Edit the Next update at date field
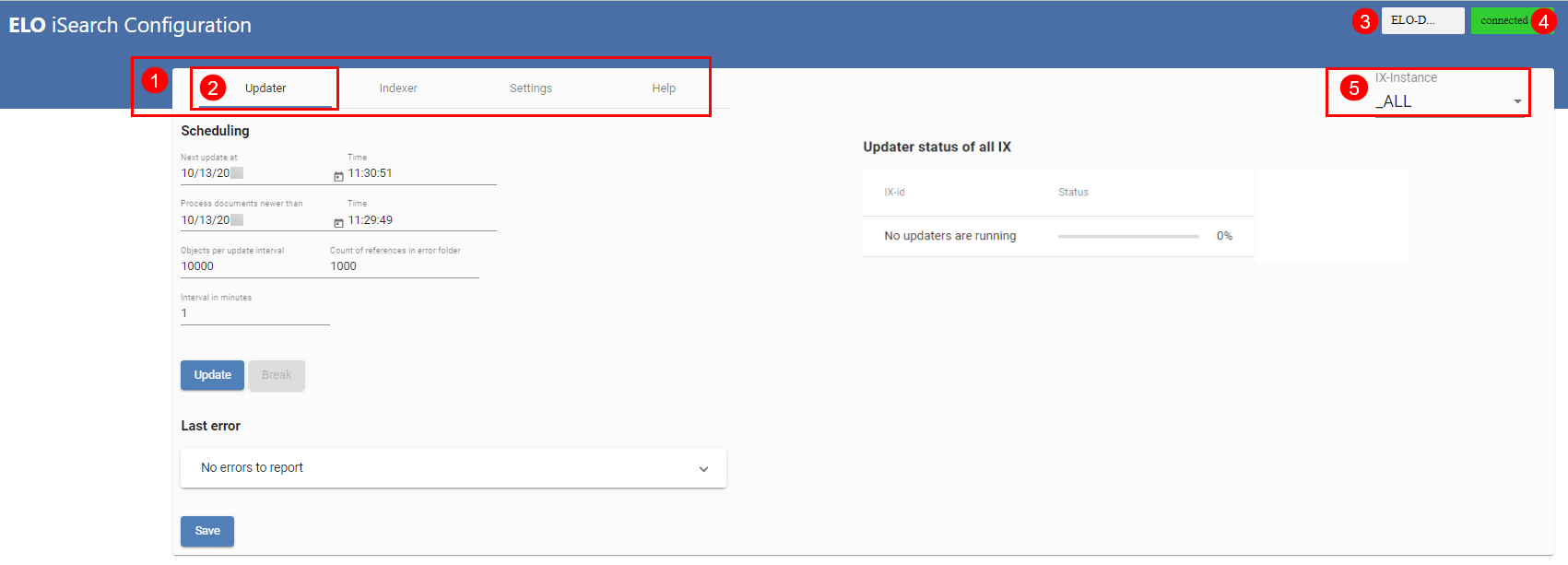 (x=255, y=173)
